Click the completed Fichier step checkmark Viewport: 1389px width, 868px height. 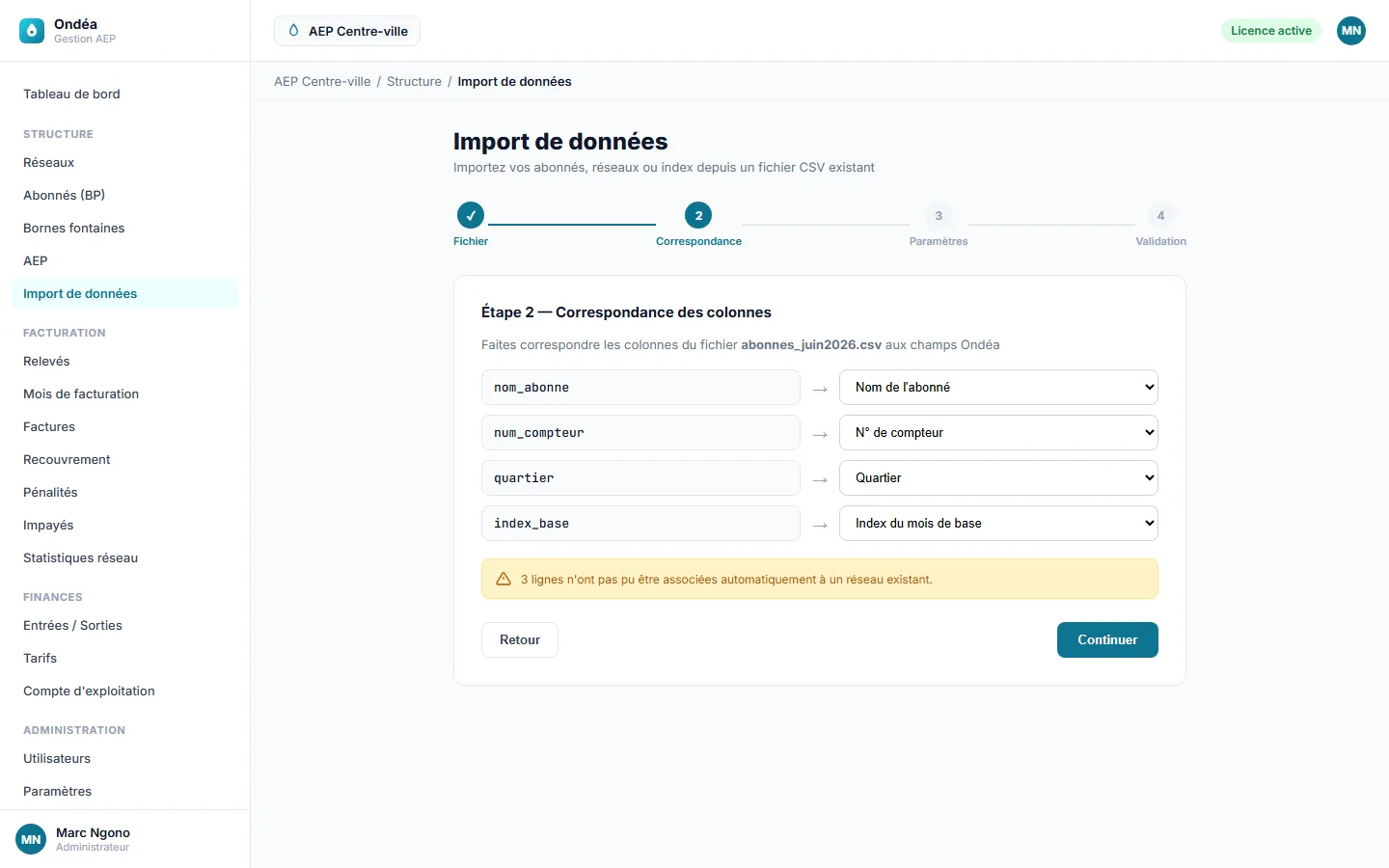coord(471,215)
